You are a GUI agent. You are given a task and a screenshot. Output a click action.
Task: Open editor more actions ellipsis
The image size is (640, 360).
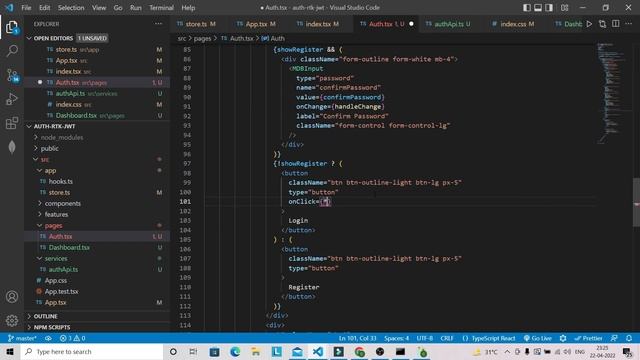coord(629,24)
